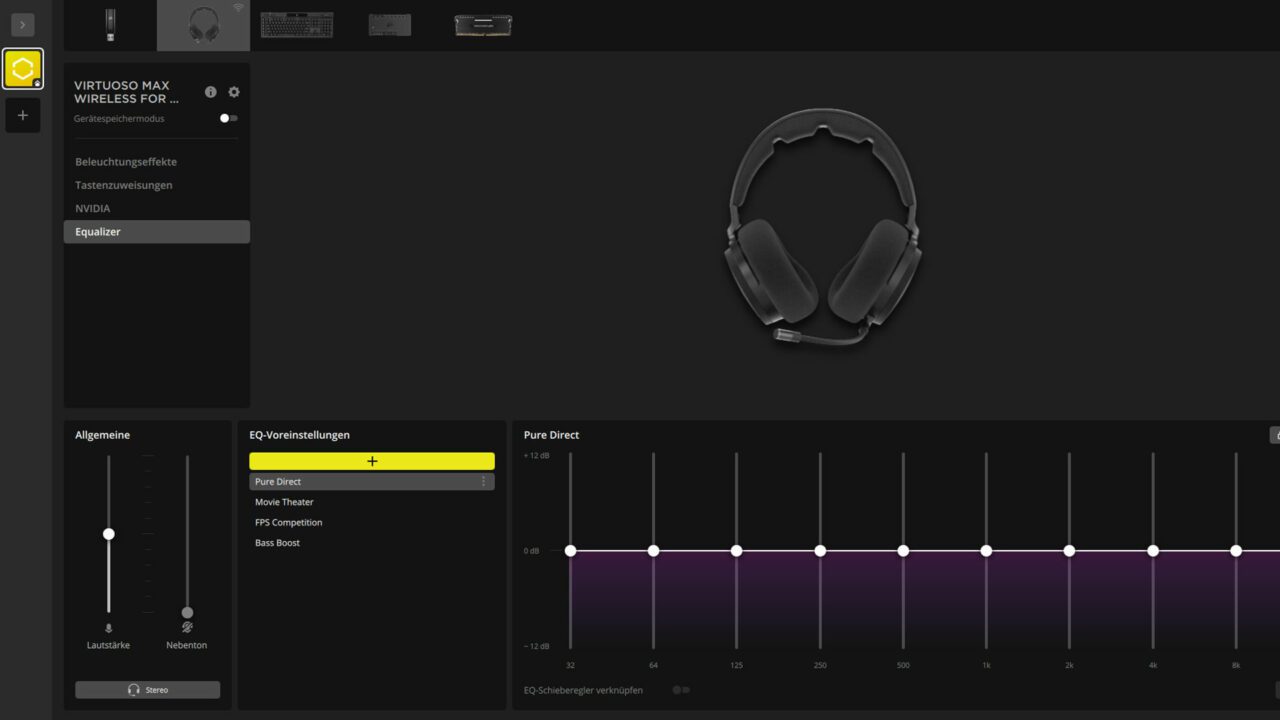The image size is (1280, 720).
Task: Click the Lautstärke volume slider handle
Action: [x=109, y=534]
